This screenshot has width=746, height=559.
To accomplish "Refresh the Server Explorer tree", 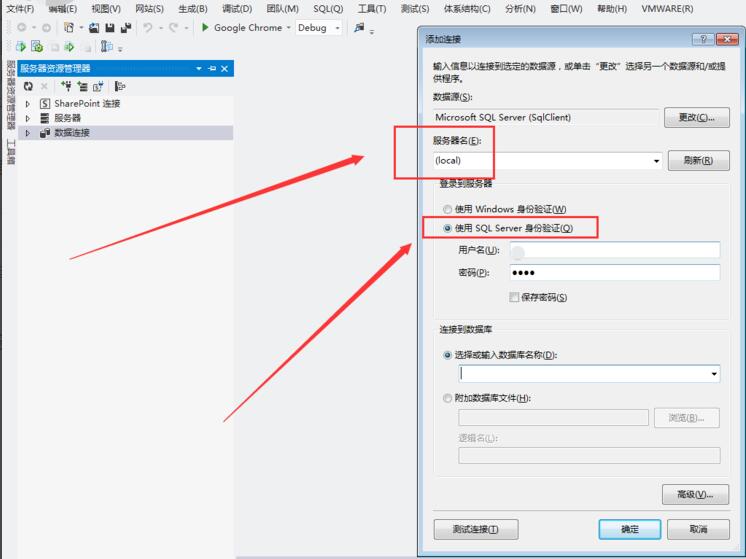I will [28, 86].
